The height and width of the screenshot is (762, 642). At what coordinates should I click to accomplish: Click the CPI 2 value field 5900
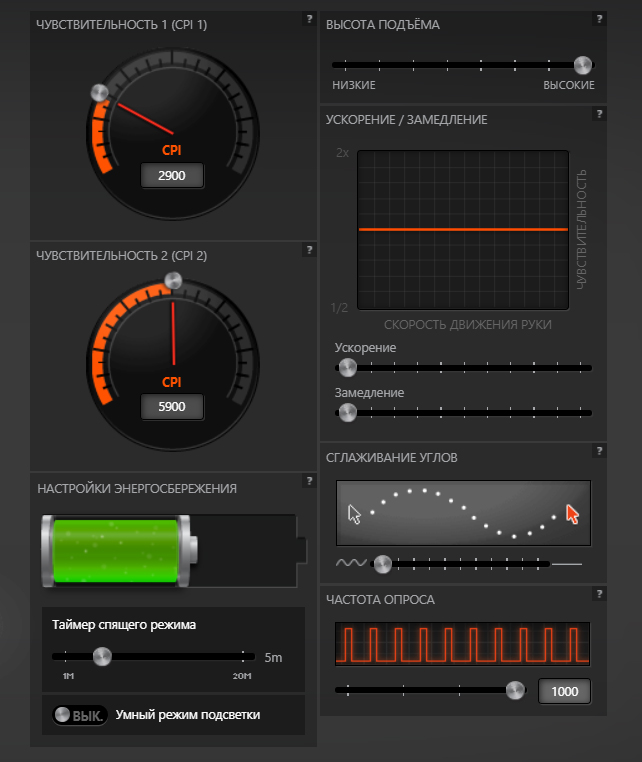(x=172, y=407)
